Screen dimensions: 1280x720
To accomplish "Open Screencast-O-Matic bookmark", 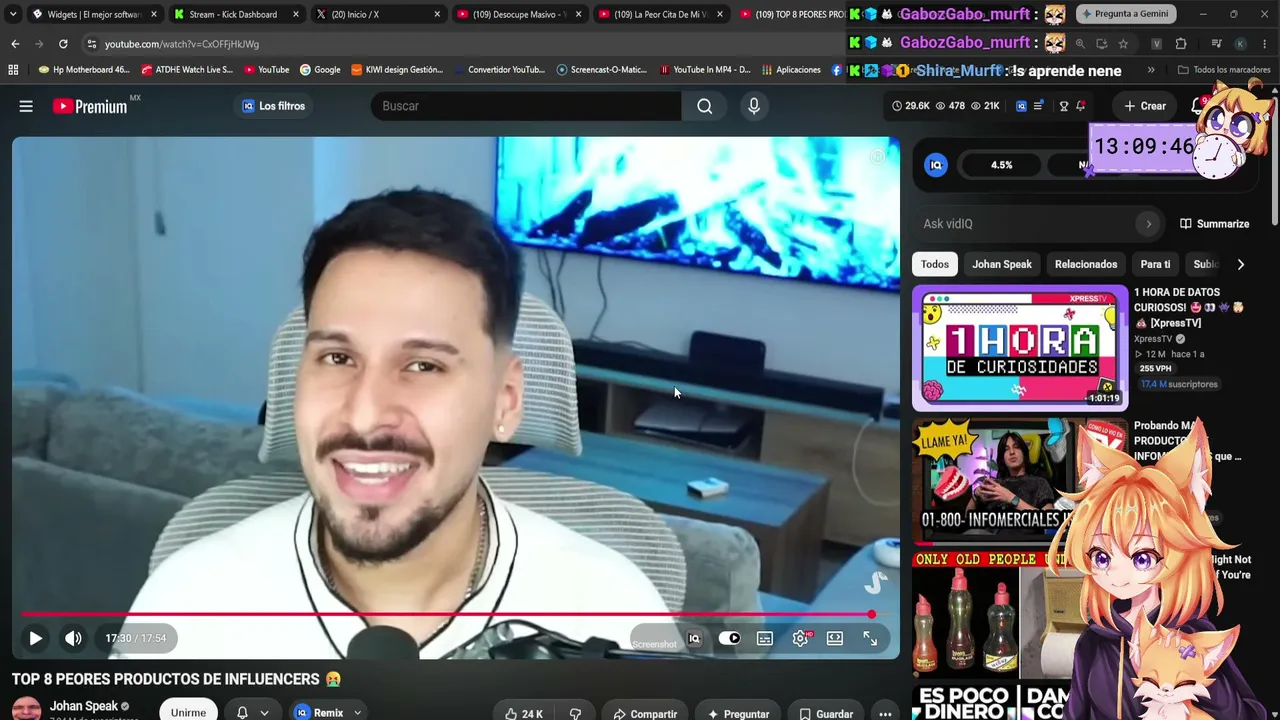I will (x=602, y=70).
